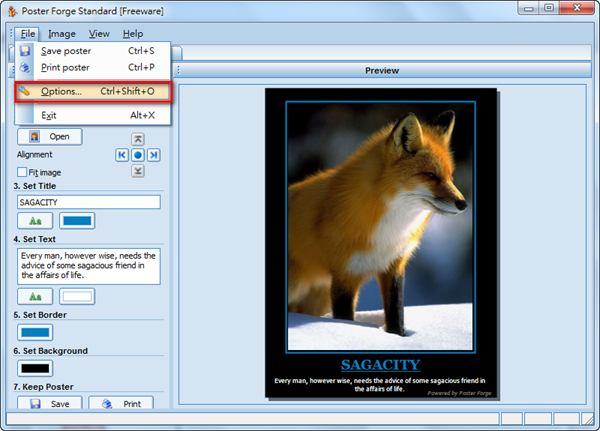Open the Help menu
The height and width of the screenshot is (431, 600).
132,34
